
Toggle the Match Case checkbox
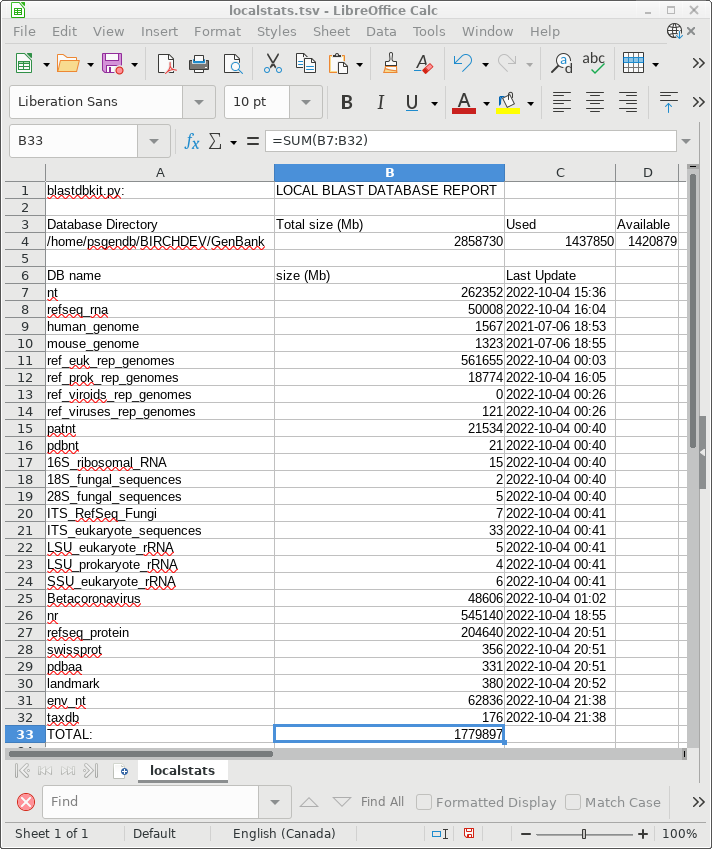pos(573,802)
